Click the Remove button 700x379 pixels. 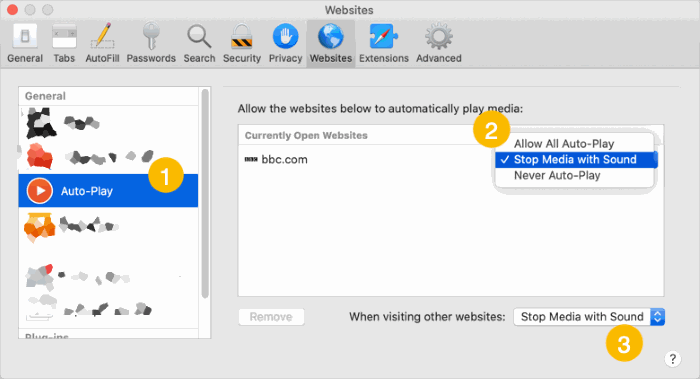tap(271, 317)
